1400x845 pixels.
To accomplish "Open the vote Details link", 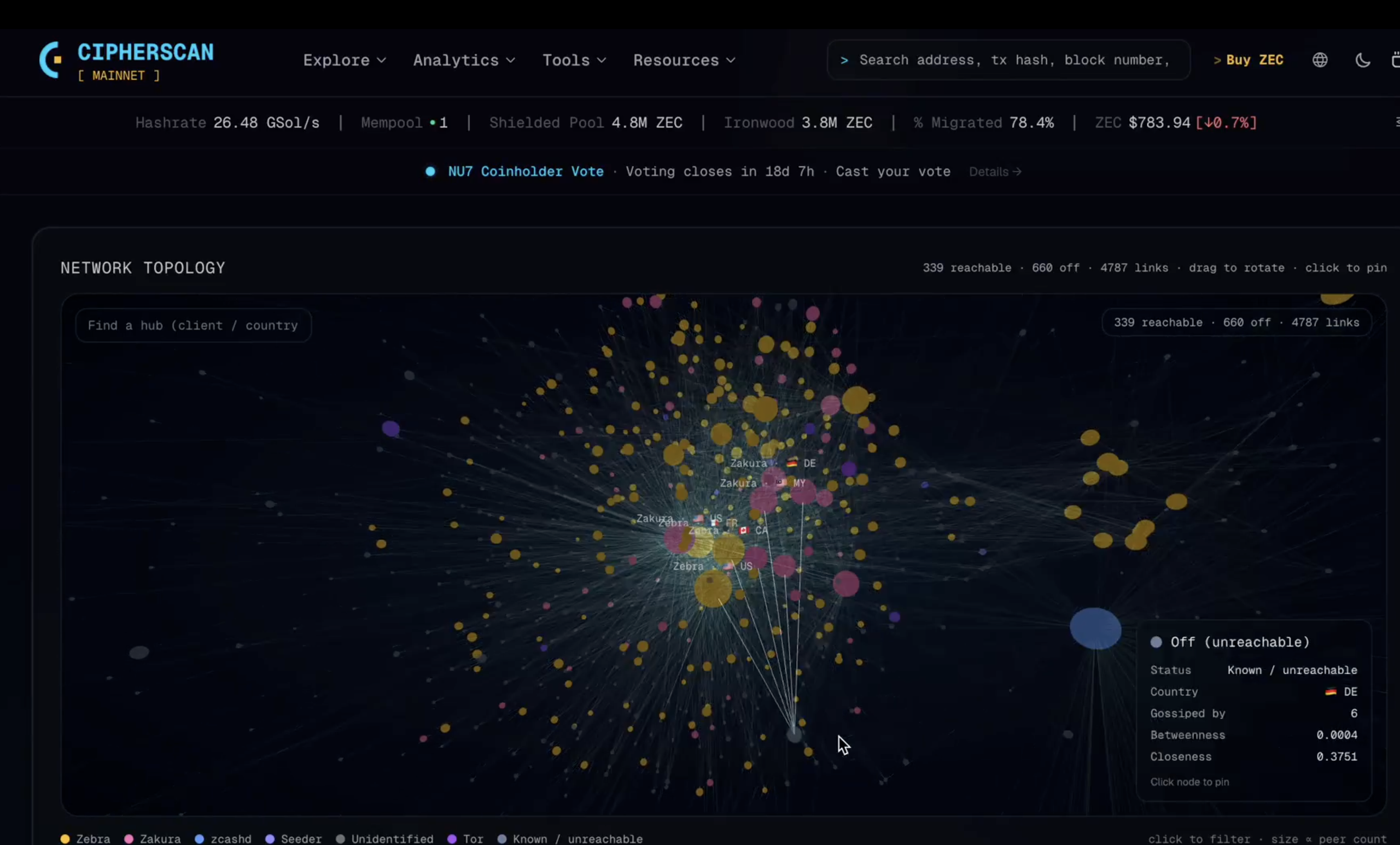I will point(995,172).
